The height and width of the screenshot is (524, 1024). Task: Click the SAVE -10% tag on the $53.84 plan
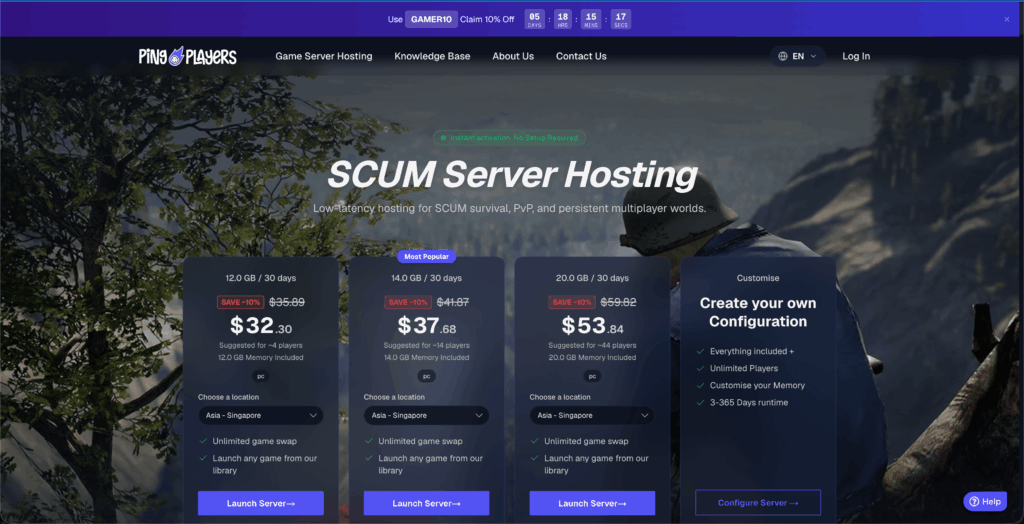coord(572,302)
